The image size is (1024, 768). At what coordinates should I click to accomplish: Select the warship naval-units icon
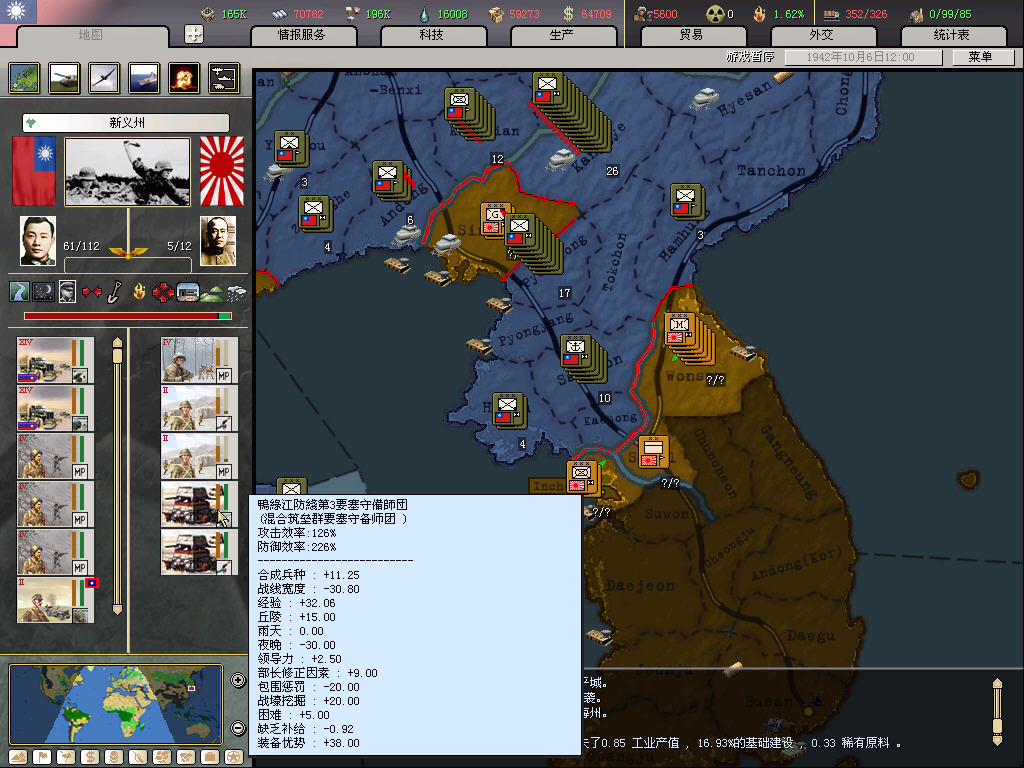(144, 78)
